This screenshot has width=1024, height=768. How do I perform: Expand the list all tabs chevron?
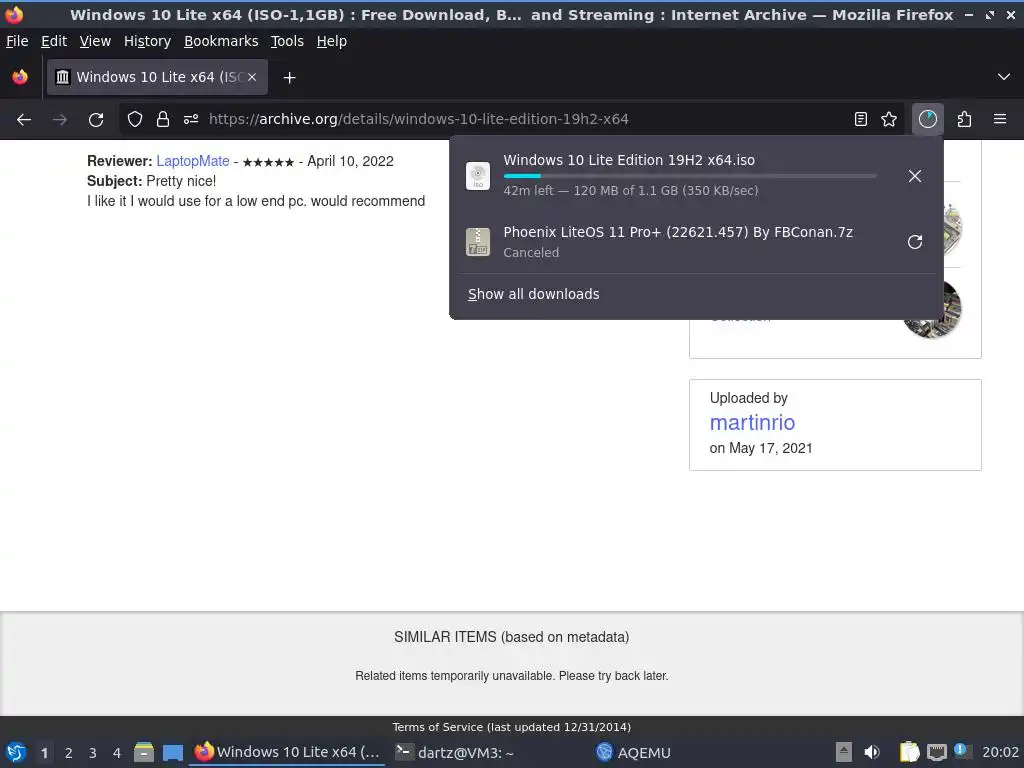[1004, 77]
